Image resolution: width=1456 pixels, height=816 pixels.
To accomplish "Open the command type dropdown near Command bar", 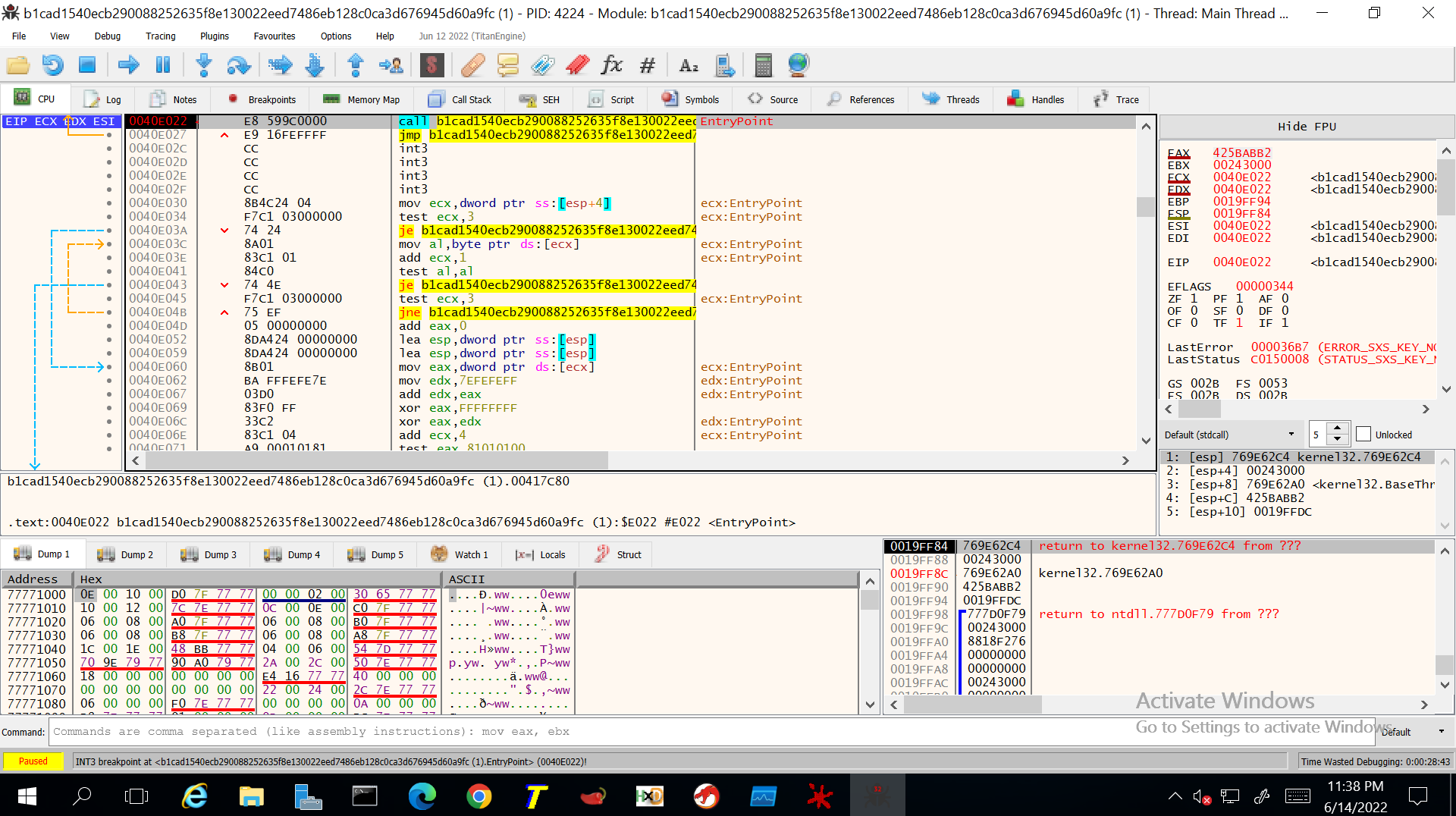I will tap(1417, 732).
